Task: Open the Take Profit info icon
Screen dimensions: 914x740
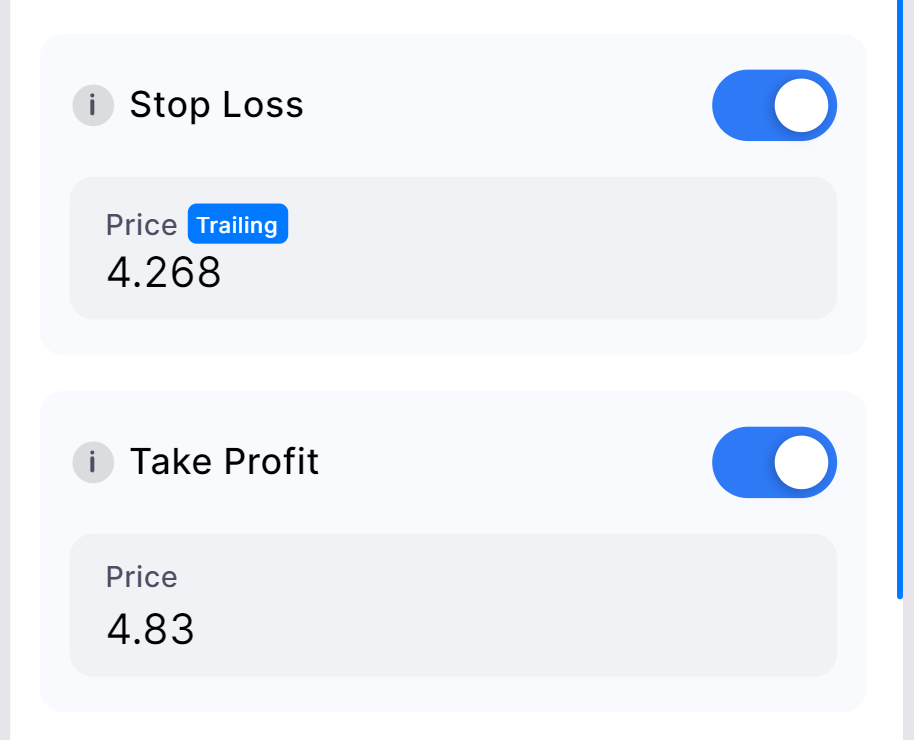Action: [93, 462]
